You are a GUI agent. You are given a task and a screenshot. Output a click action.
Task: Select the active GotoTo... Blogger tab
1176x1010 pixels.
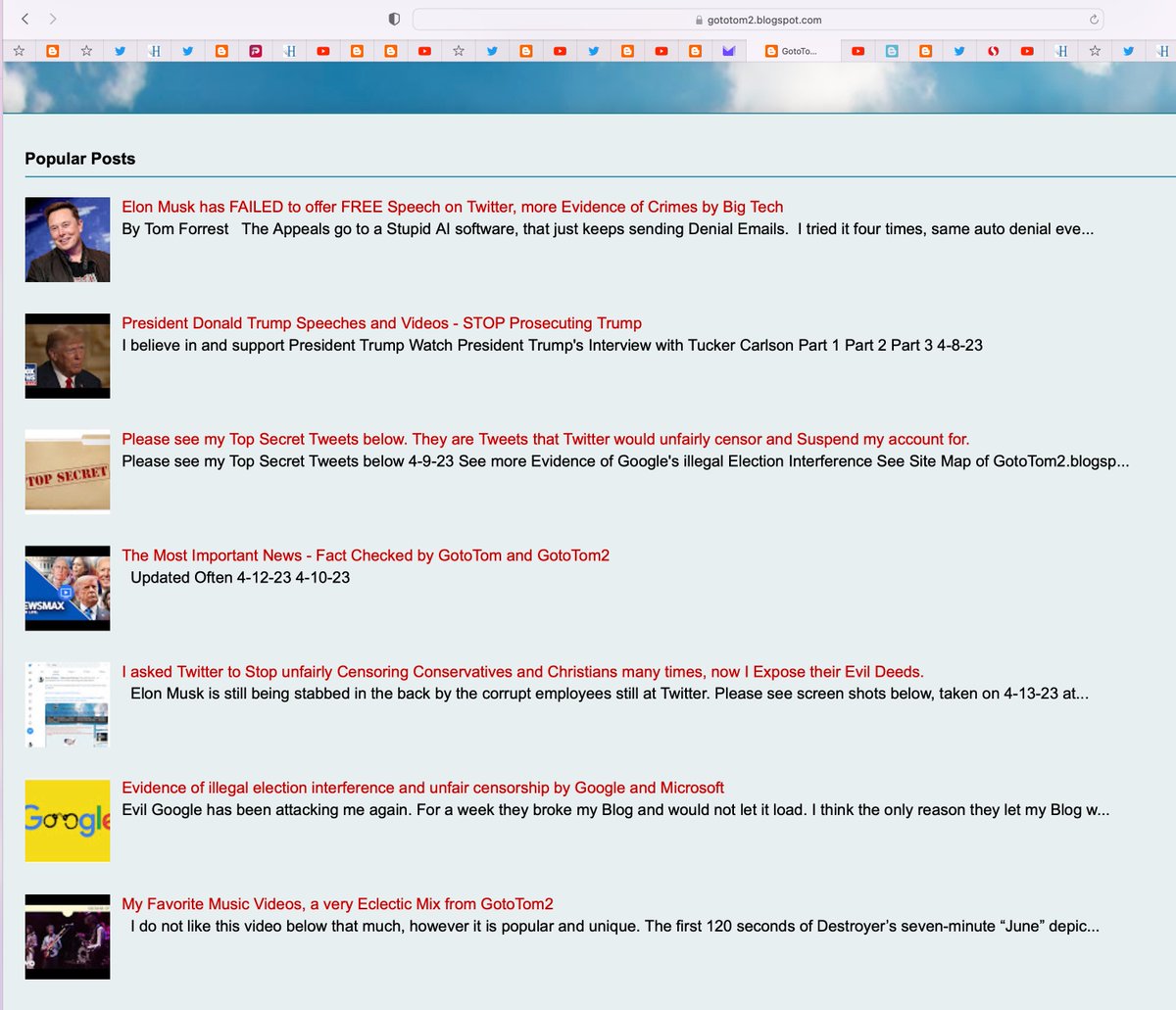793,51
